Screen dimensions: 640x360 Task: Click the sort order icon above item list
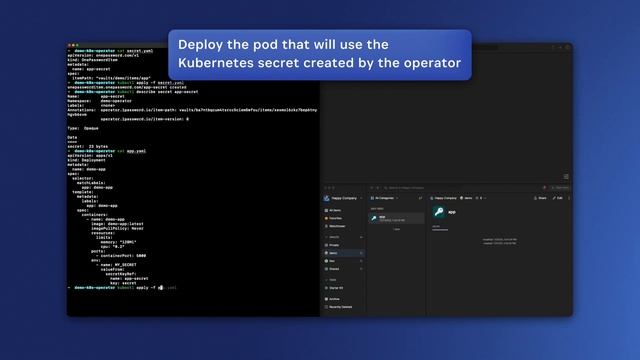coord(420,198)
